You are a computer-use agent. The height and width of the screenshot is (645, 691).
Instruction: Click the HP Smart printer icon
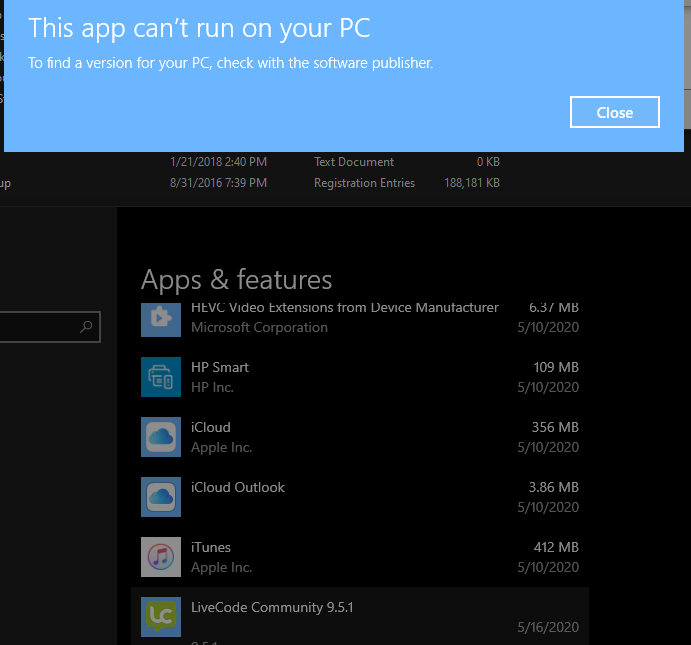(160, 377)
